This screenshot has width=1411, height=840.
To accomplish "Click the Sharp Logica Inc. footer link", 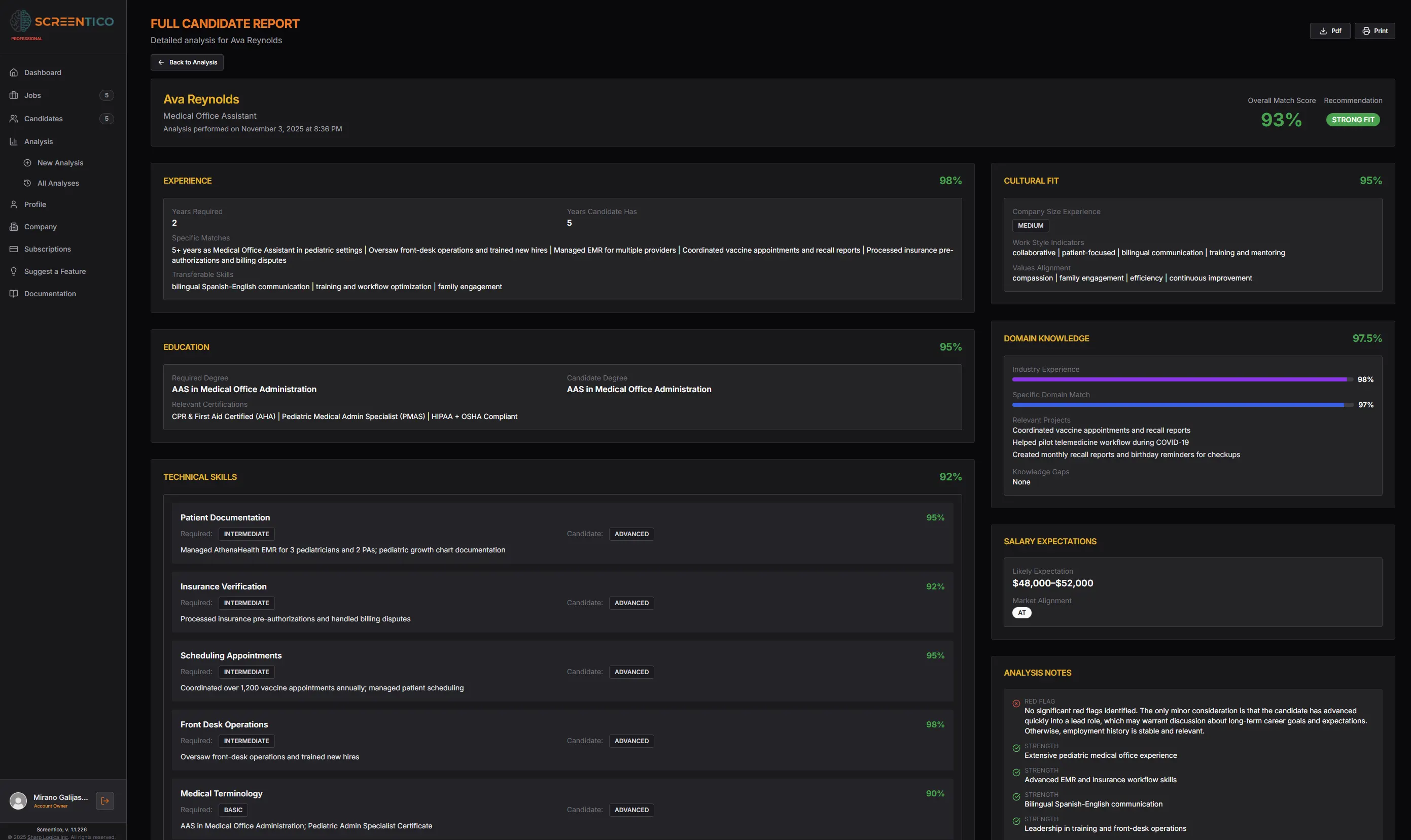I will point(48,836).
